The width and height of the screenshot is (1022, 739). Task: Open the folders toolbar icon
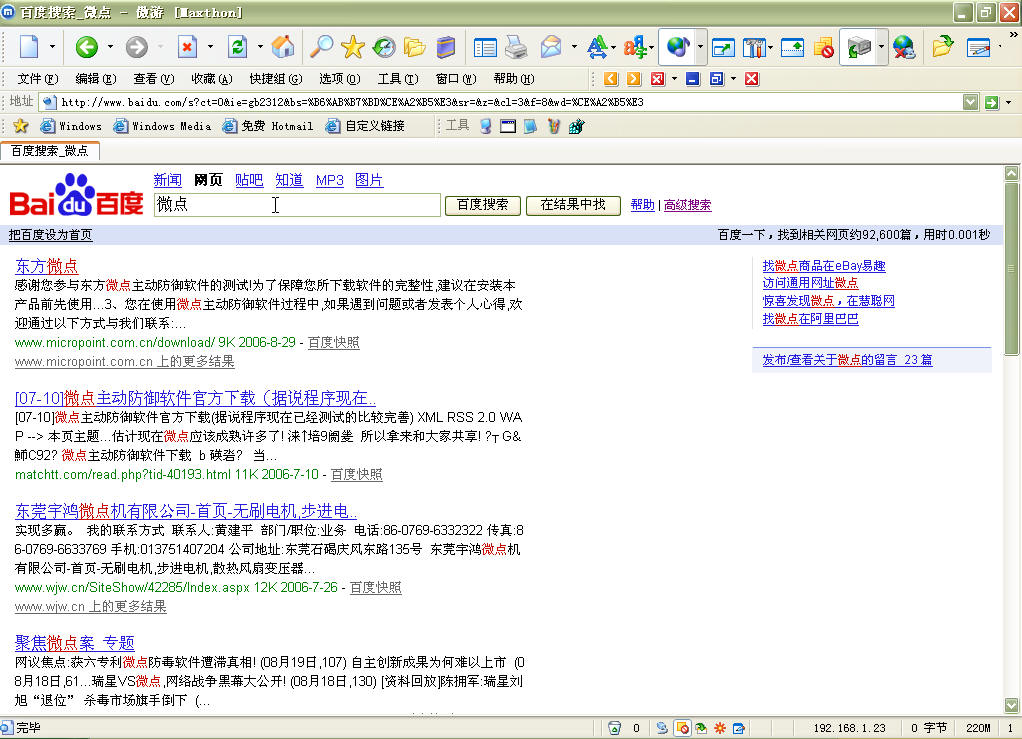[415, 47]
